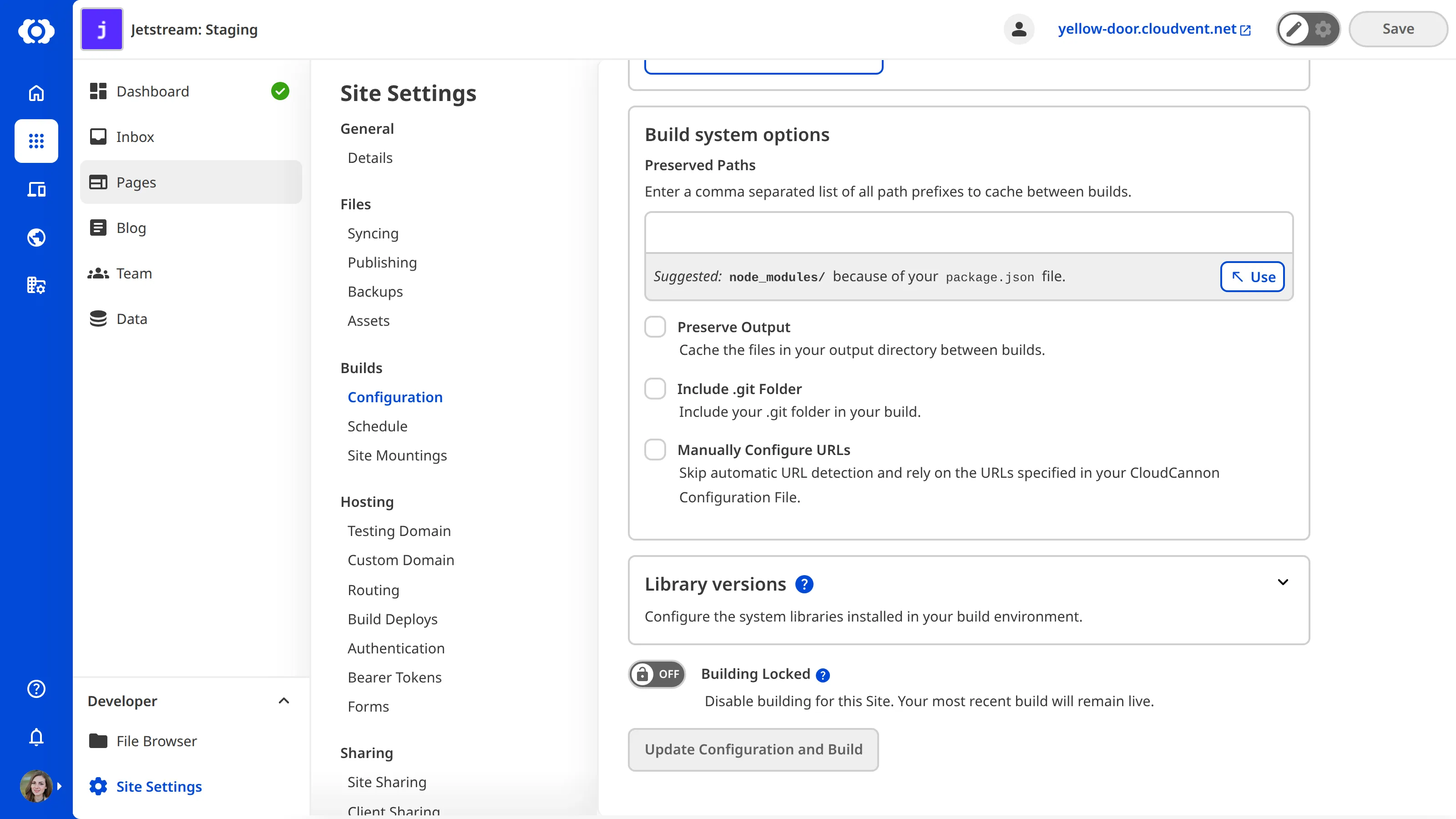Open the Home icon in left rail
This screenshot has height=819, width=1456.
click(x=36, y=93)
